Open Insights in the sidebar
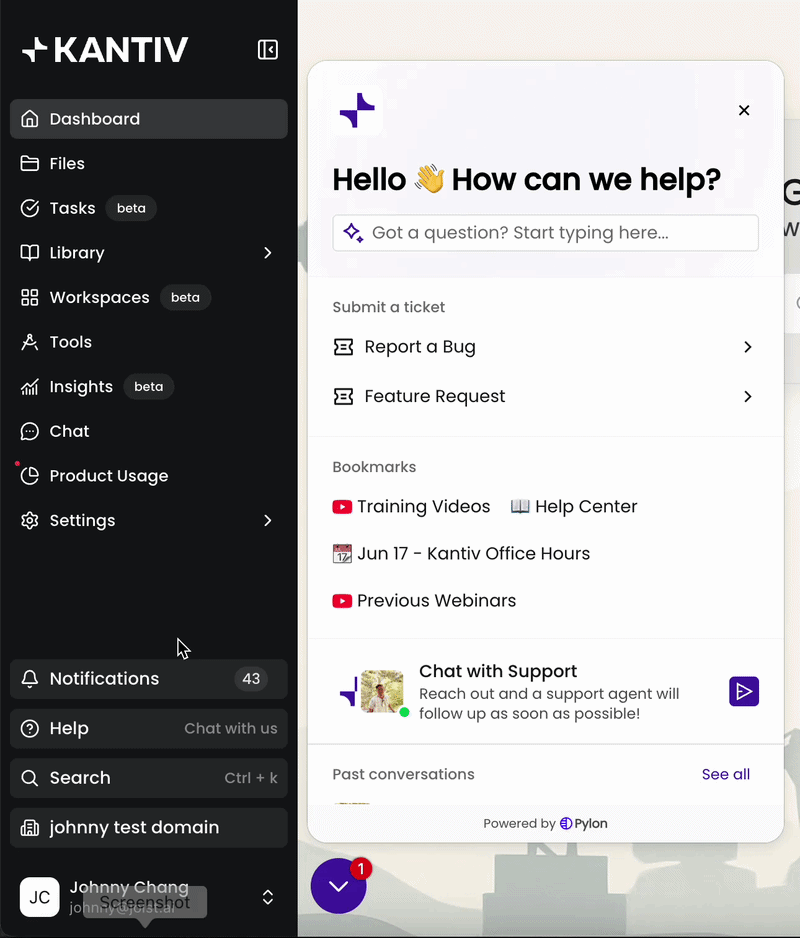This screenshot has width=800, height=938. coord(148,386)
